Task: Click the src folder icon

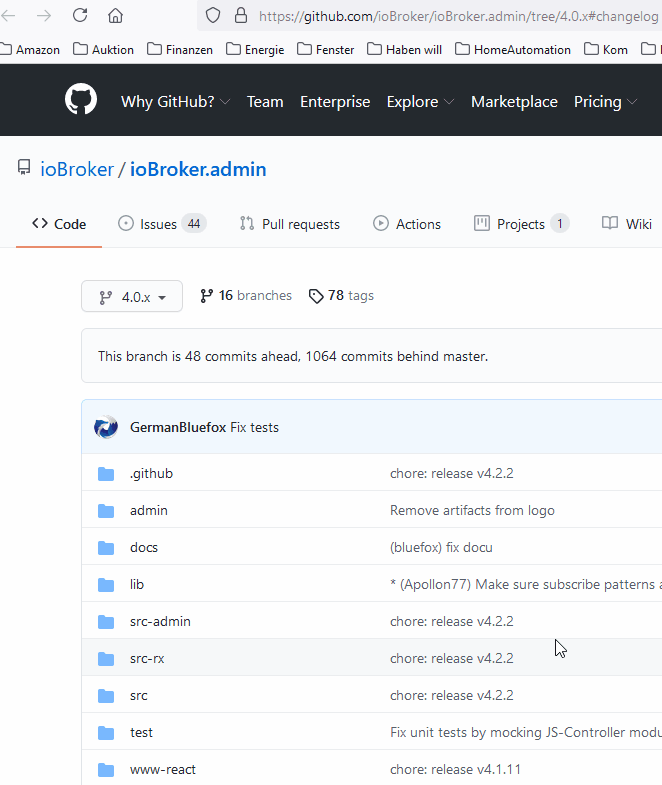Action: pyautogui.click(x=106, y=696)
